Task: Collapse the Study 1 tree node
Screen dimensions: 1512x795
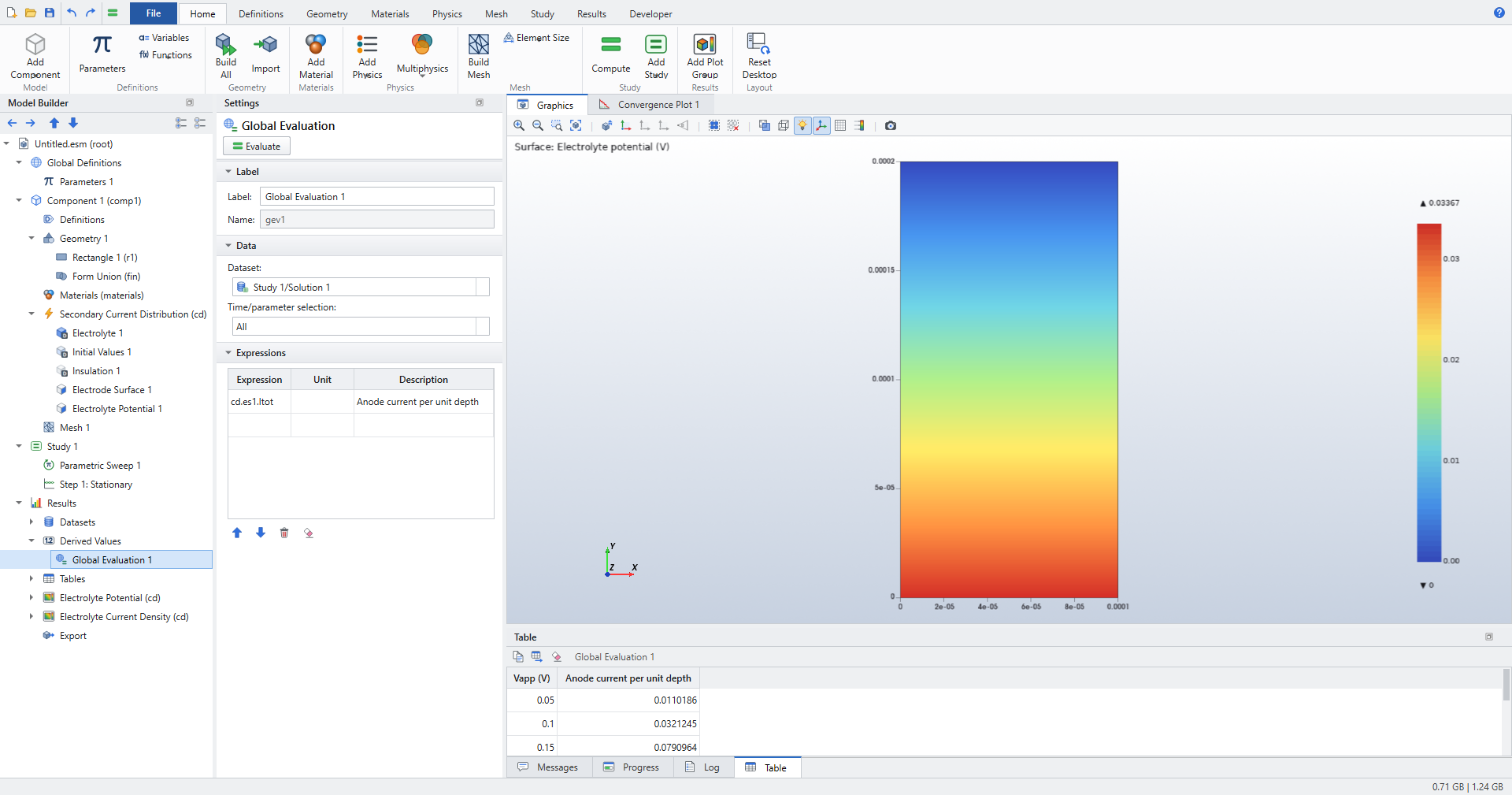Action: tap(19, 447)
